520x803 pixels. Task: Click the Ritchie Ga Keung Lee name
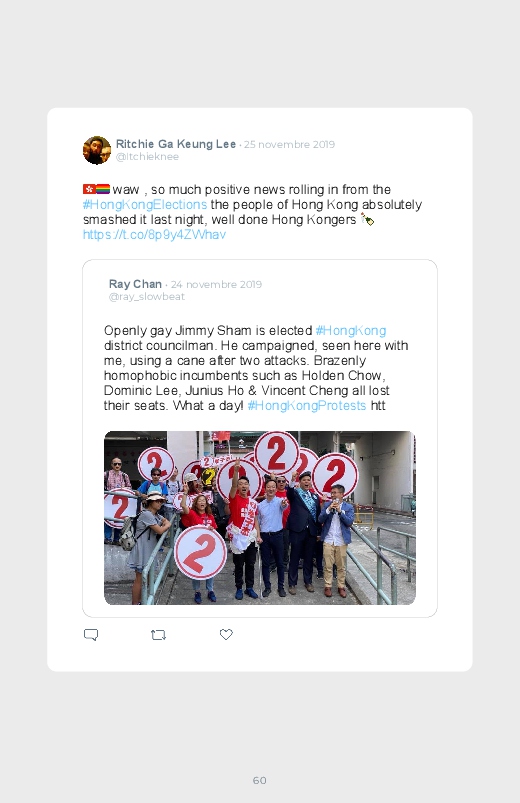coord(176,144)
